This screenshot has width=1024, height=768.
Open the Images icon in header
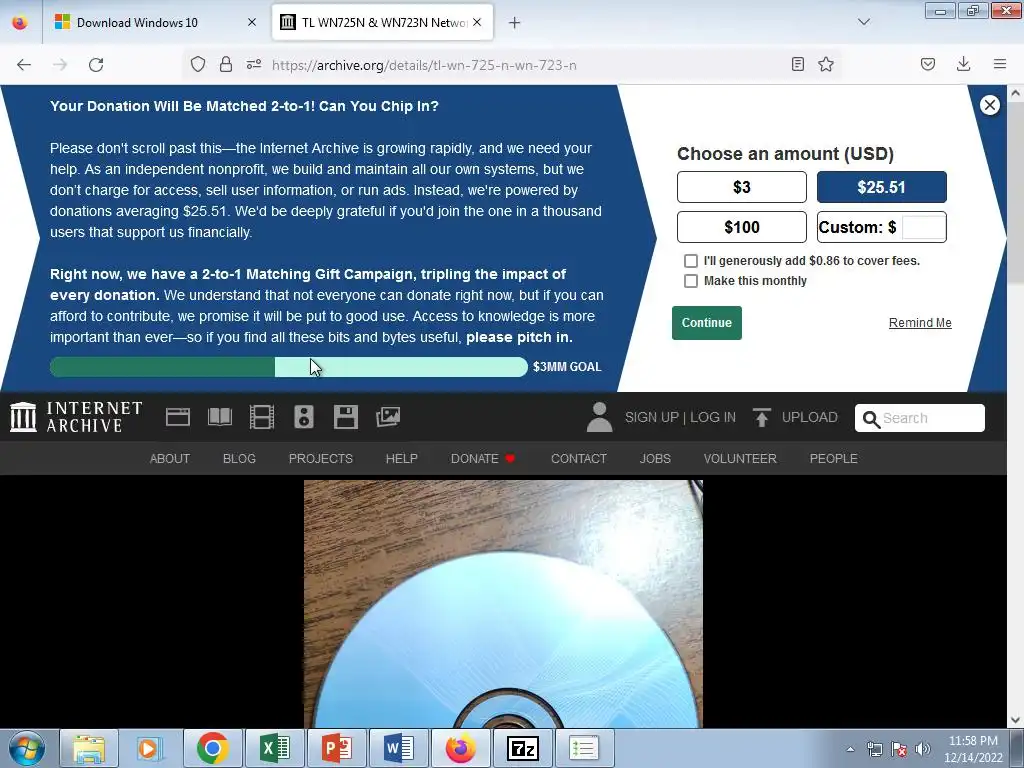[388, 417]
